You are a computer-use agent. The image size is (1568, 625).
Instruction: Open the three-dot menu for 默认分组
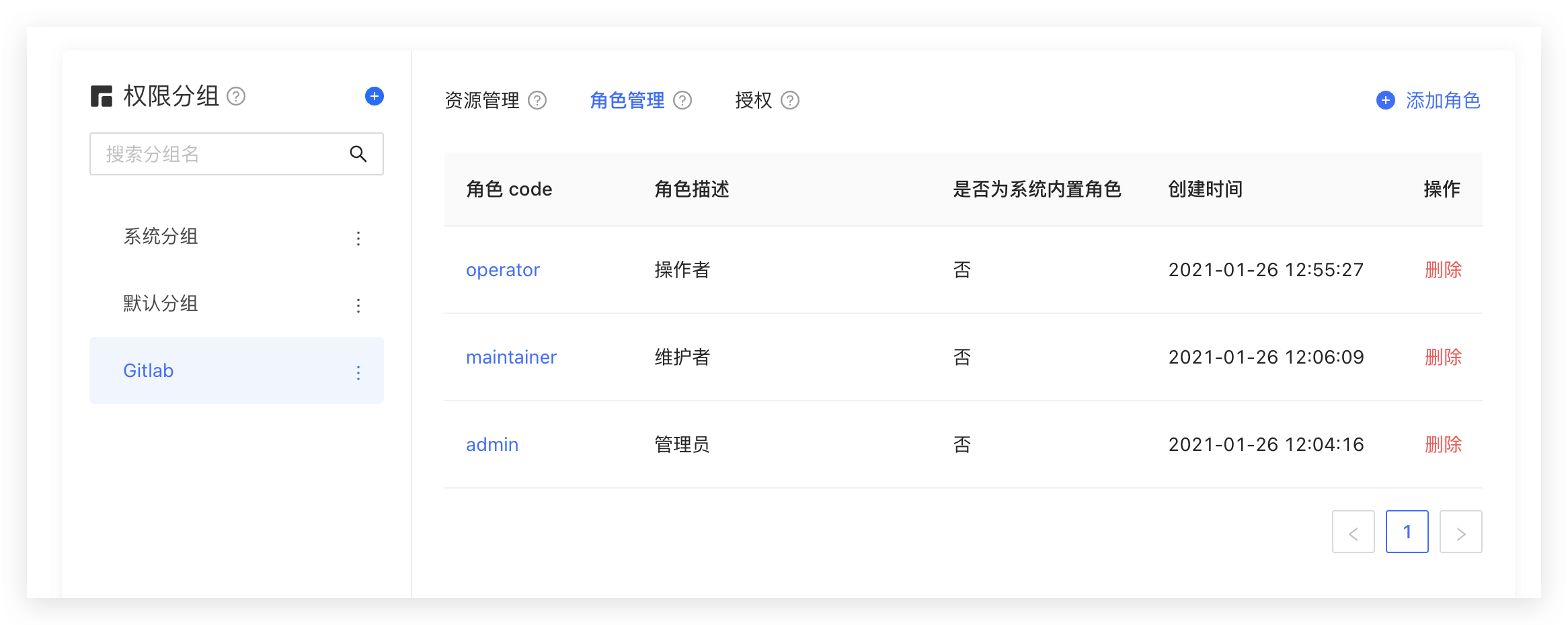pyautogui.click(x=358, y=305)
